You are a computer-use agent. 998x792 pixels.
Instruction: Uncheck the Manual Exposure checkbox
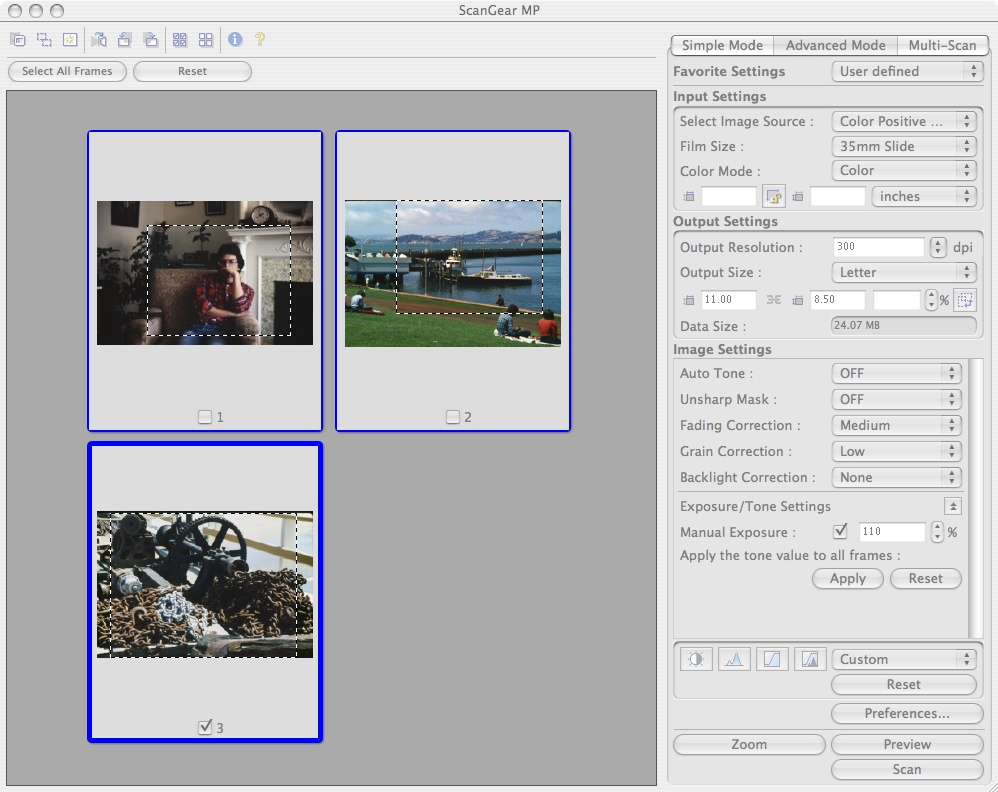pos(840,532)
